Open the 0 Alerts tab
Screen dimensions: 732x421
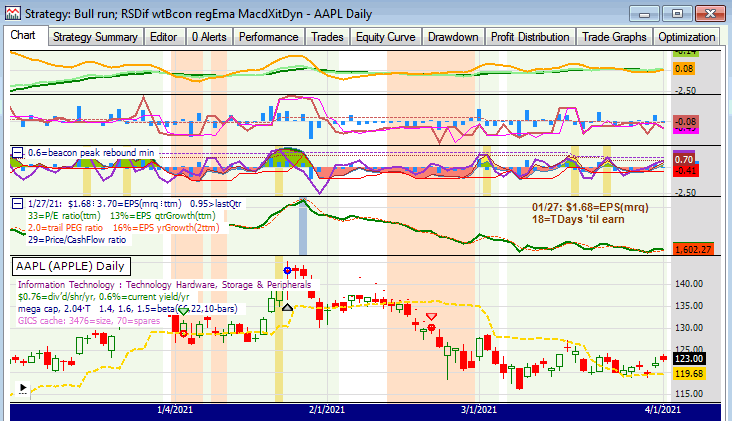point(209,37)
